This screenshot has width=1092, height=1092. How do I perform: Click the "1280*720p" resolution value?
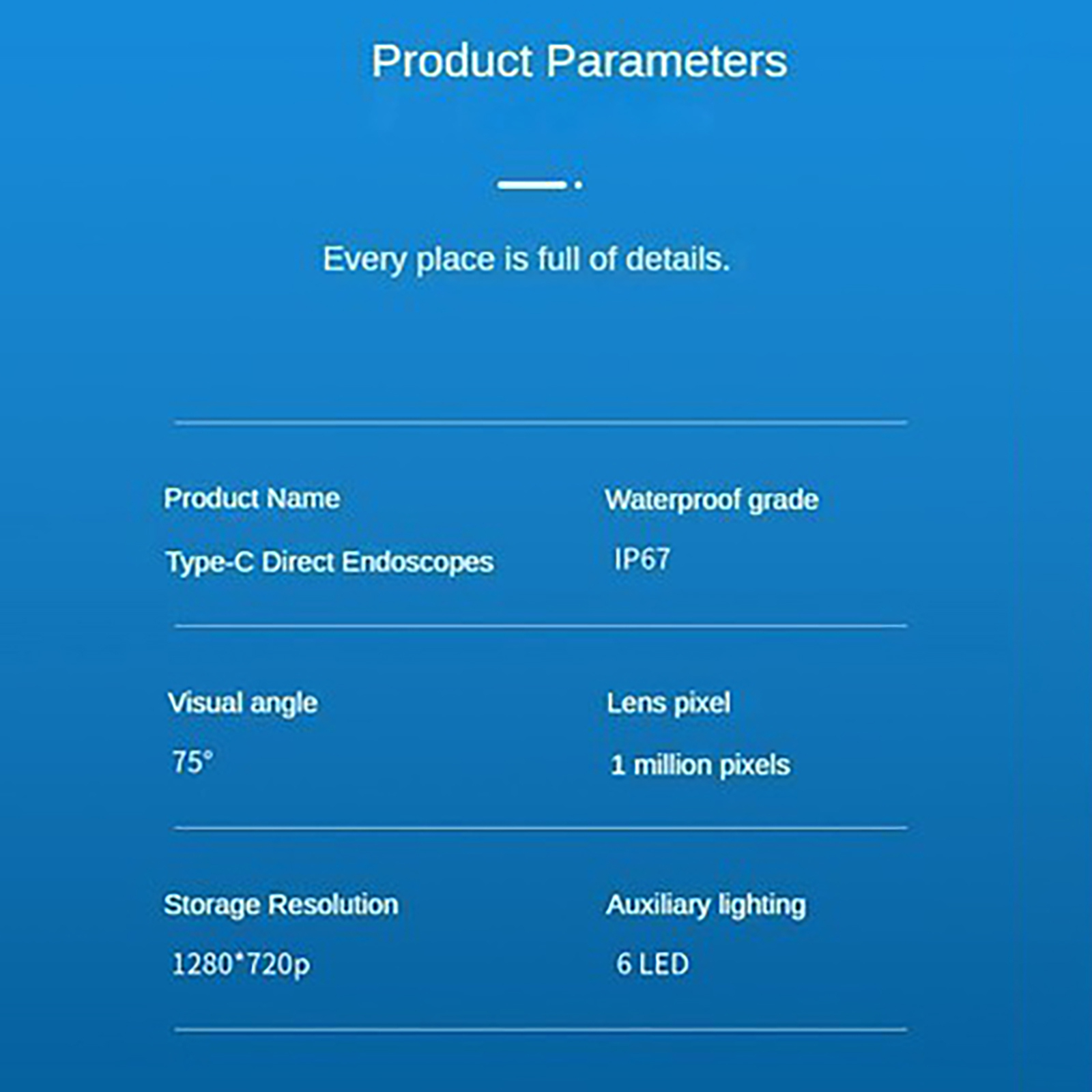click(x=241, y=964)
